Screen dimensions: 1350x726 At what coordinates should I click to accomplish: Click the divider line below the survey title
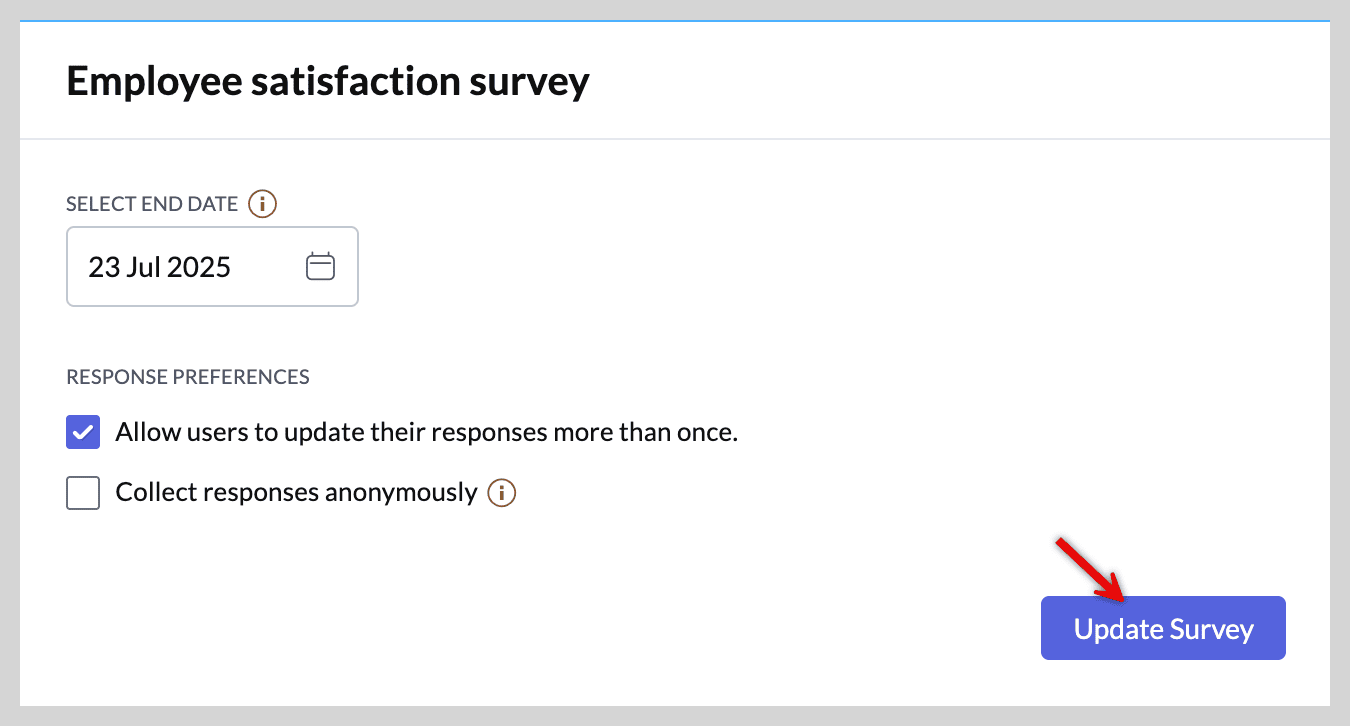pos(675,138)
